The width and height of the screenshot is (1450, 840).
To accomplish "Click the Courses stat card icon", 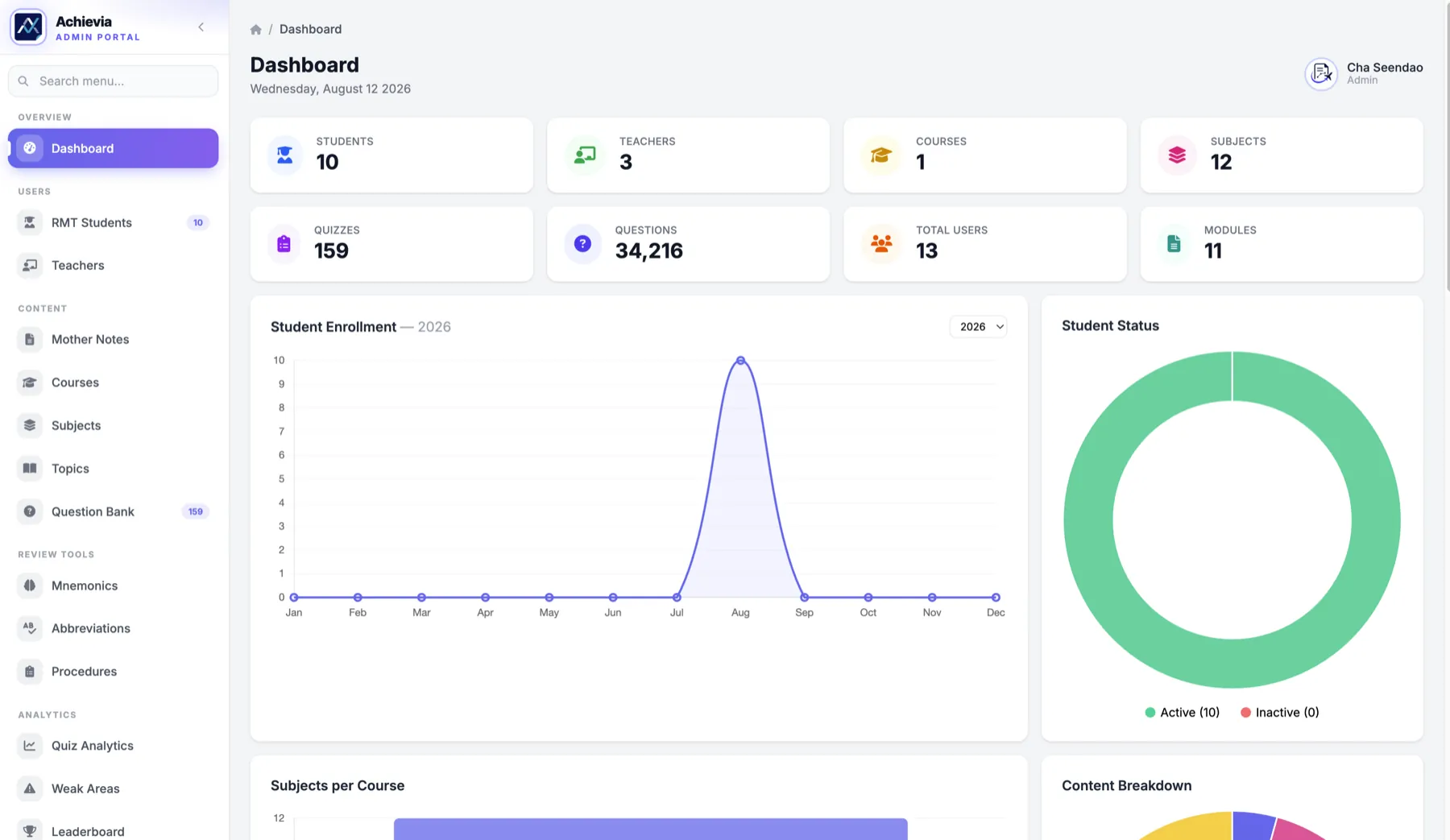I will pyautogui.click(x=881, y=155).
